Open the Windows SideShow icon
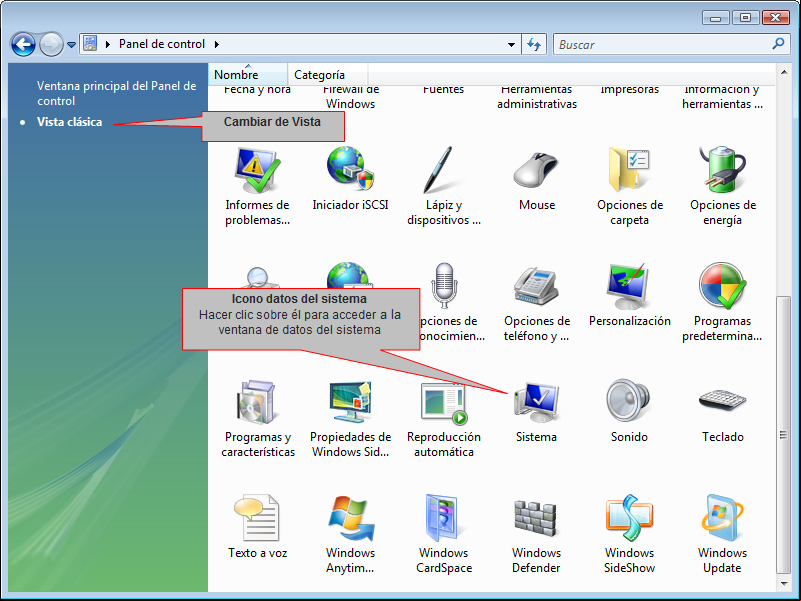 629,518
